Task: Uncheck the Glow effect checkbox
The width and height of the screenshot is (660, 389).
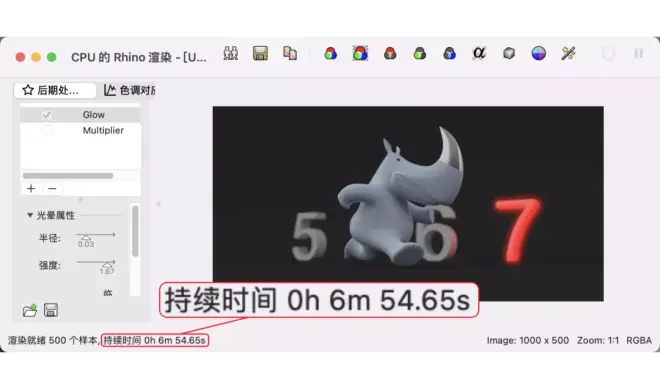Action: (x=46, y=115)
